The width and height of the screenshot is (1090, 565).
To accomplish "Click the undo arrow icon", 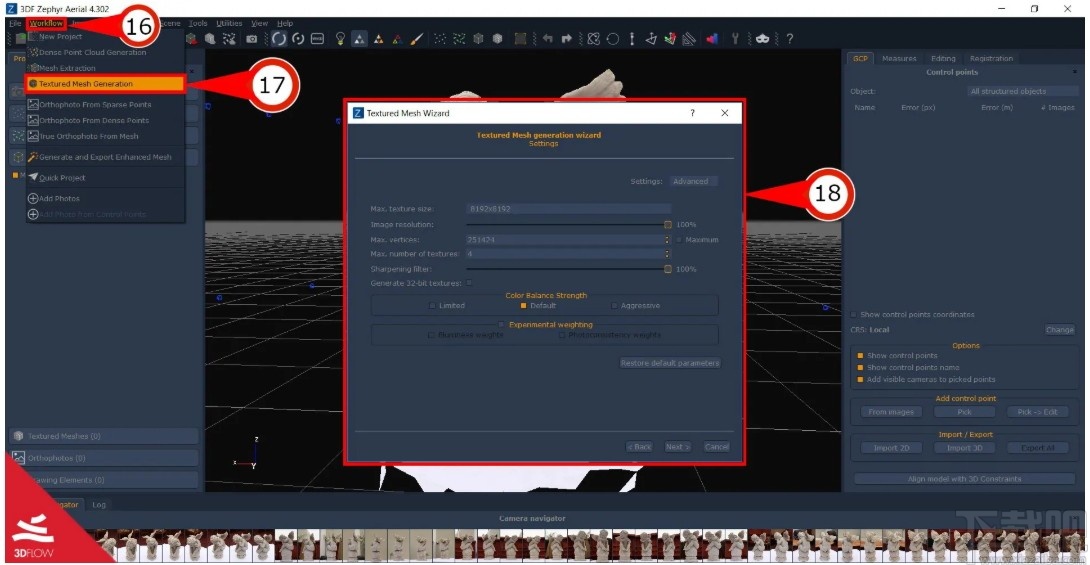I will [547, 39].
